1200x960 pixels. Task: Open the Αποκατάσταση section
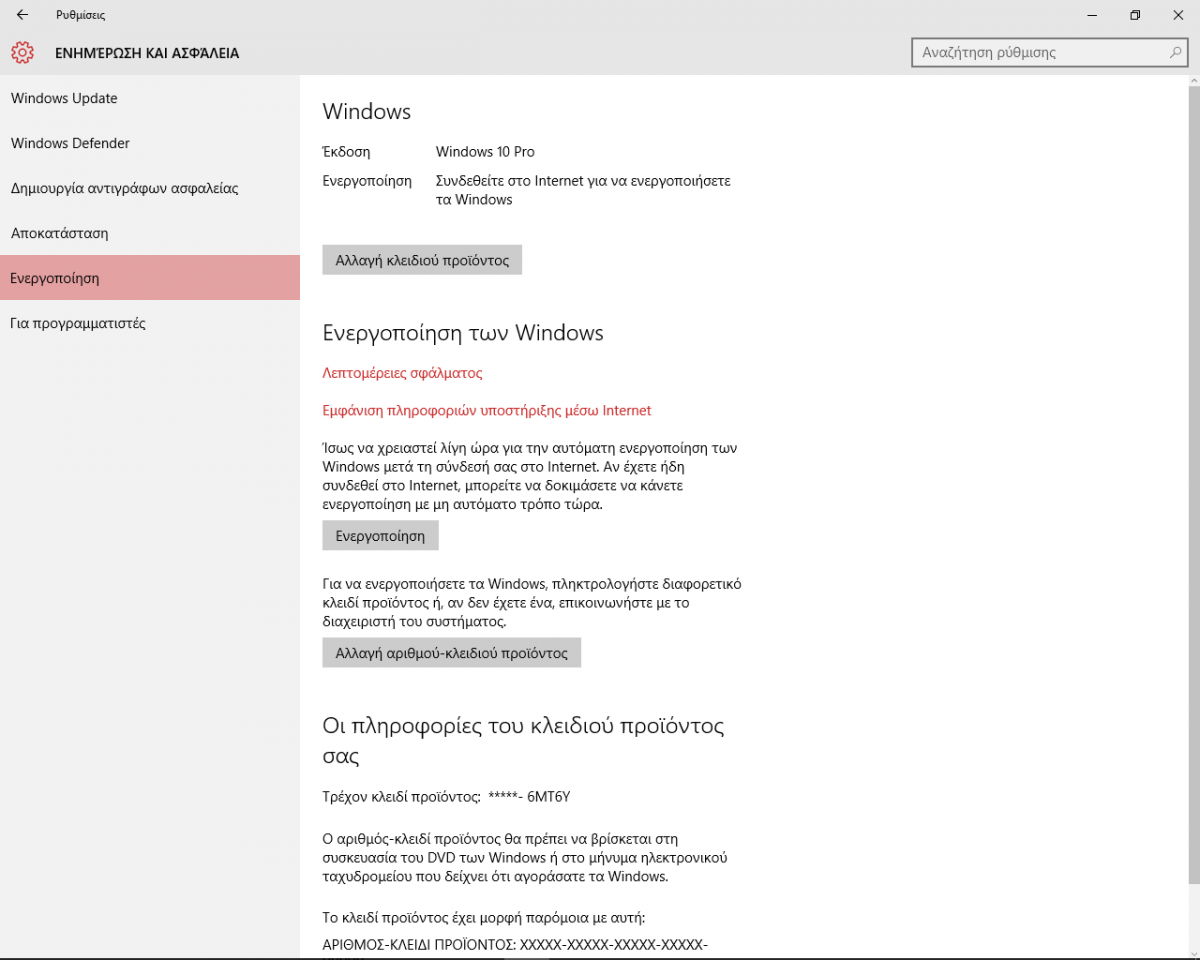click(150, 233)
